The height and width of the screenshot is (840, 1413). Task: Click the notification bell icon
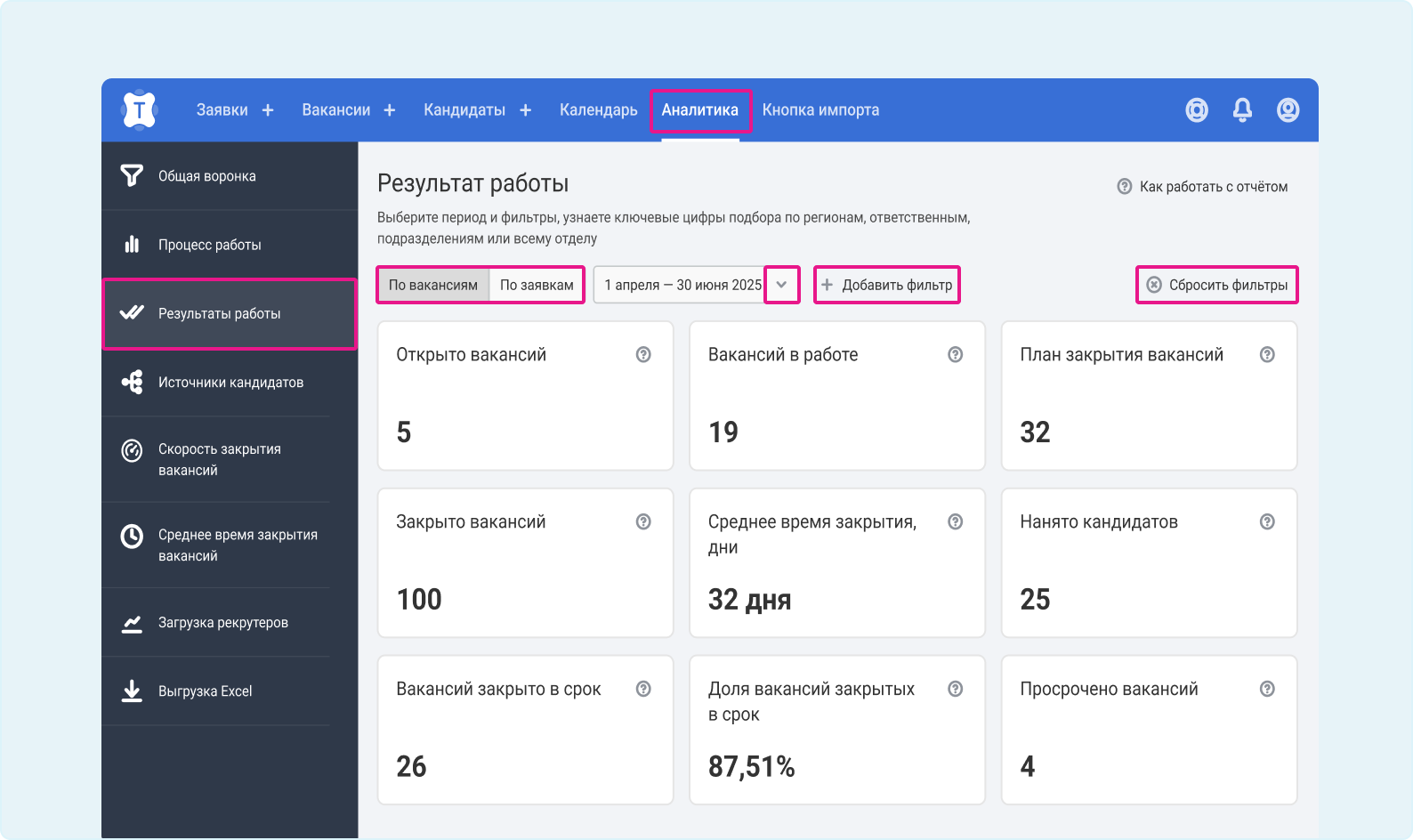pyautogui.click(x=1242, y=110)
